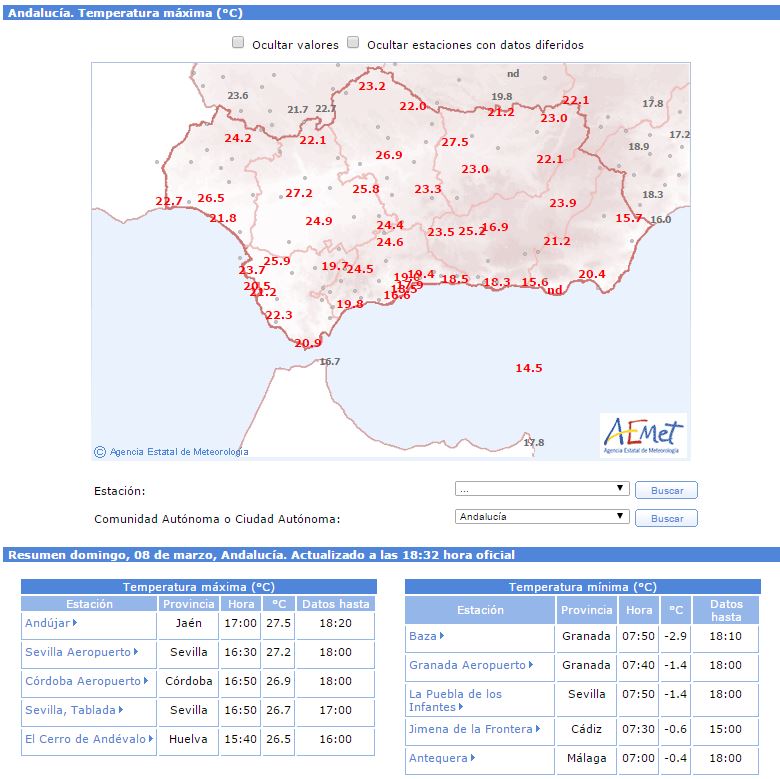Image resolution: width=780 pixels, height=779 pixels.
Task: Check the Ocultar valores checkbox
Action: [x=238, y=43]
